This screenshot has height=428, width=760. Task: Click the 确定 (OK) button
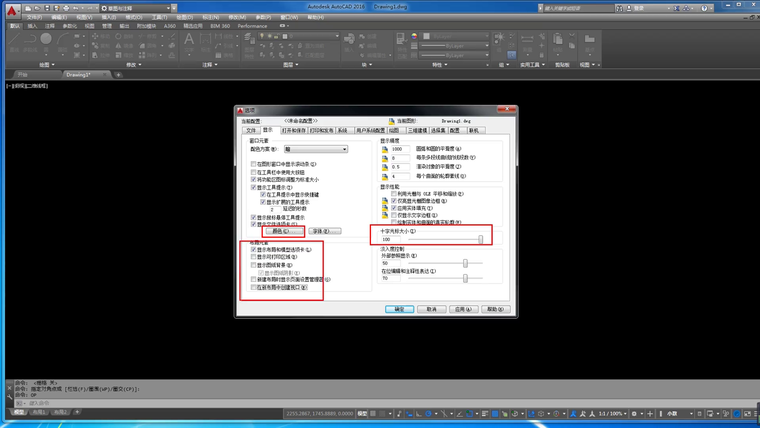coord(399,309)
